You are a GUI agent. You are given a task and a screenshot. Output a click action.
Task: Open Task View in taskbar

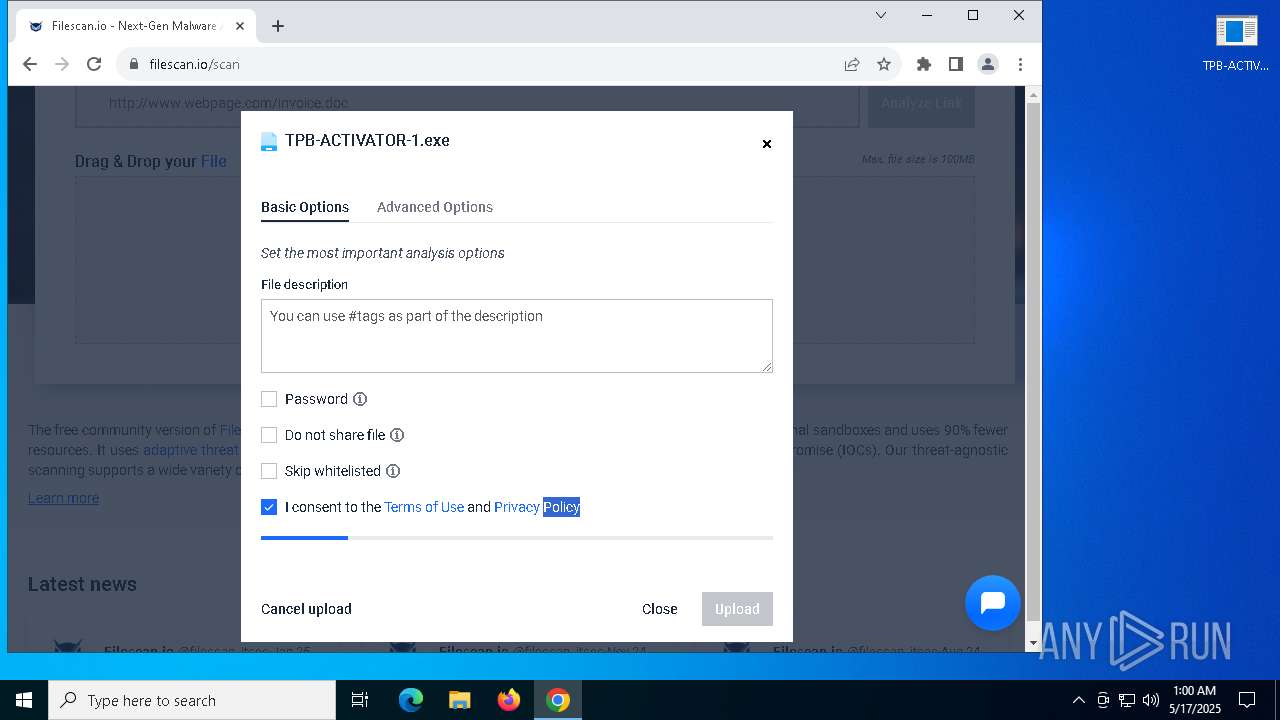click(360, 700)
